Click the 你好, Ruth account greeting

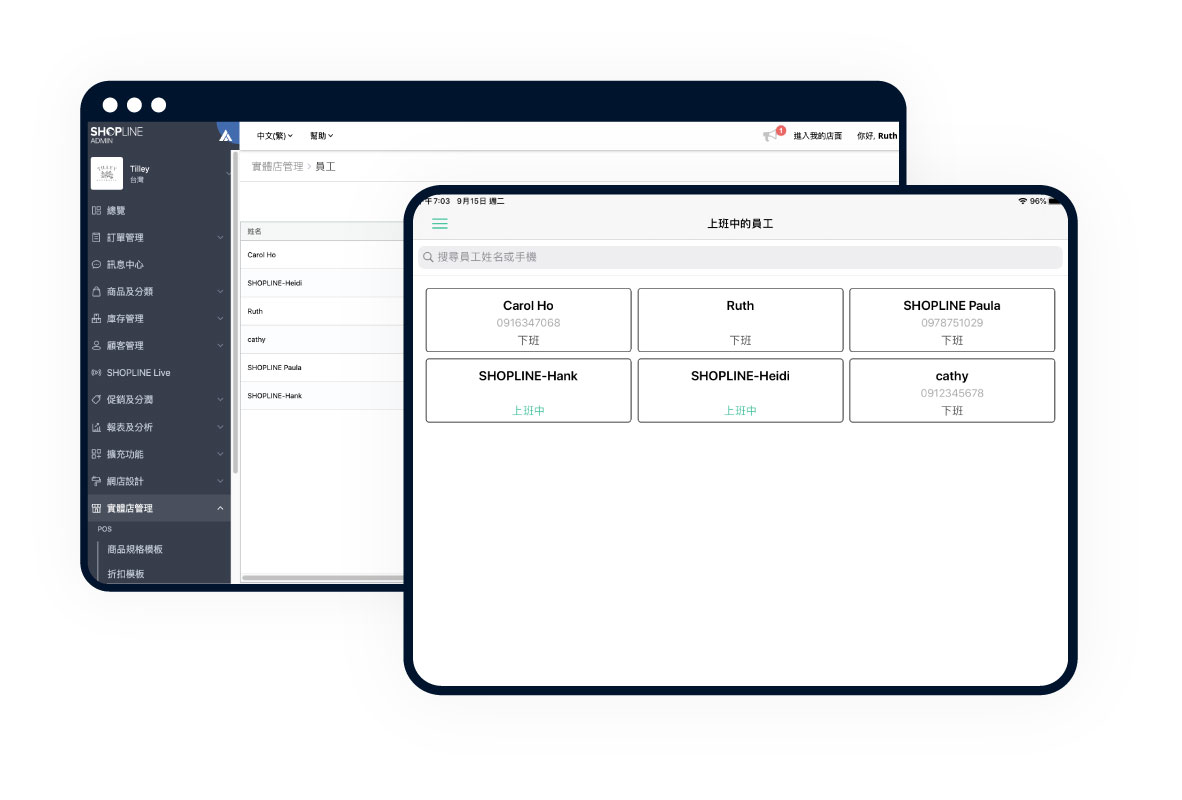click(x=877, y=136)
